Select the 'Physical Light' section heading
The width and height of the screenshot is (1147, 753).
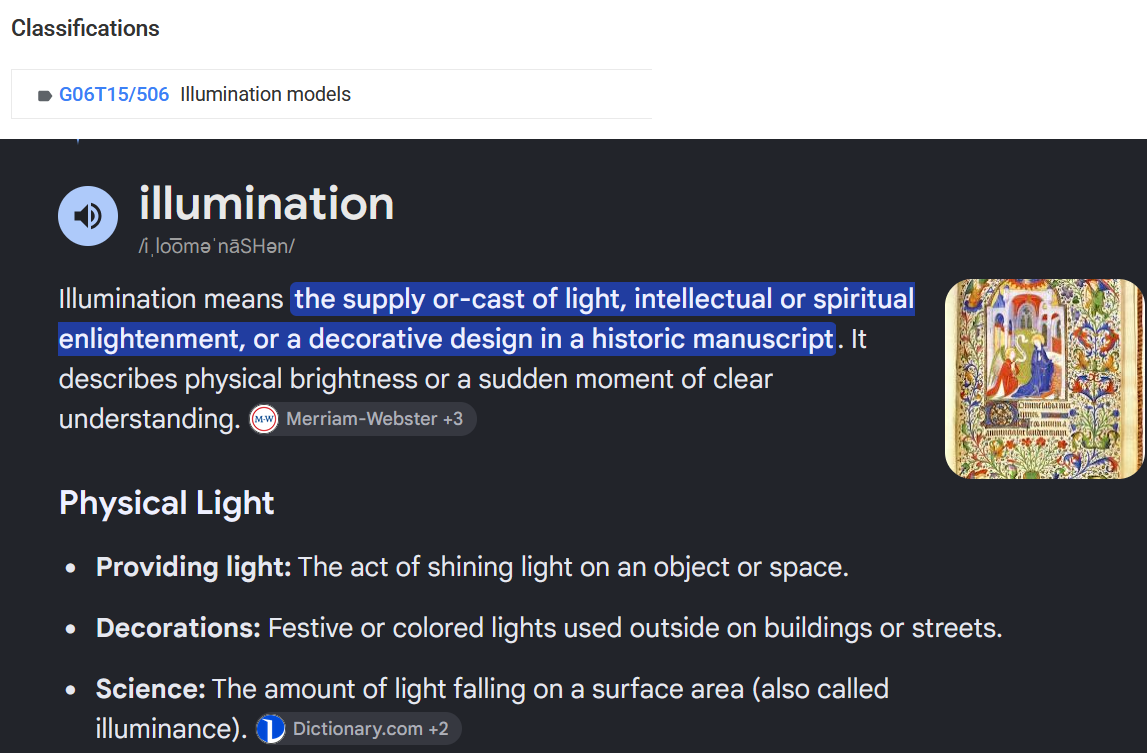166,503
